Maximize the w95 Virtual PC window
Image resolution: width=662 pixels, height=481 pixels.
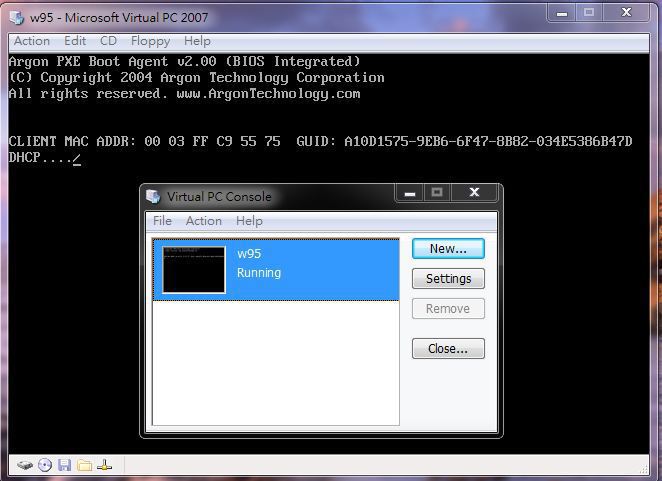(589, 13)
